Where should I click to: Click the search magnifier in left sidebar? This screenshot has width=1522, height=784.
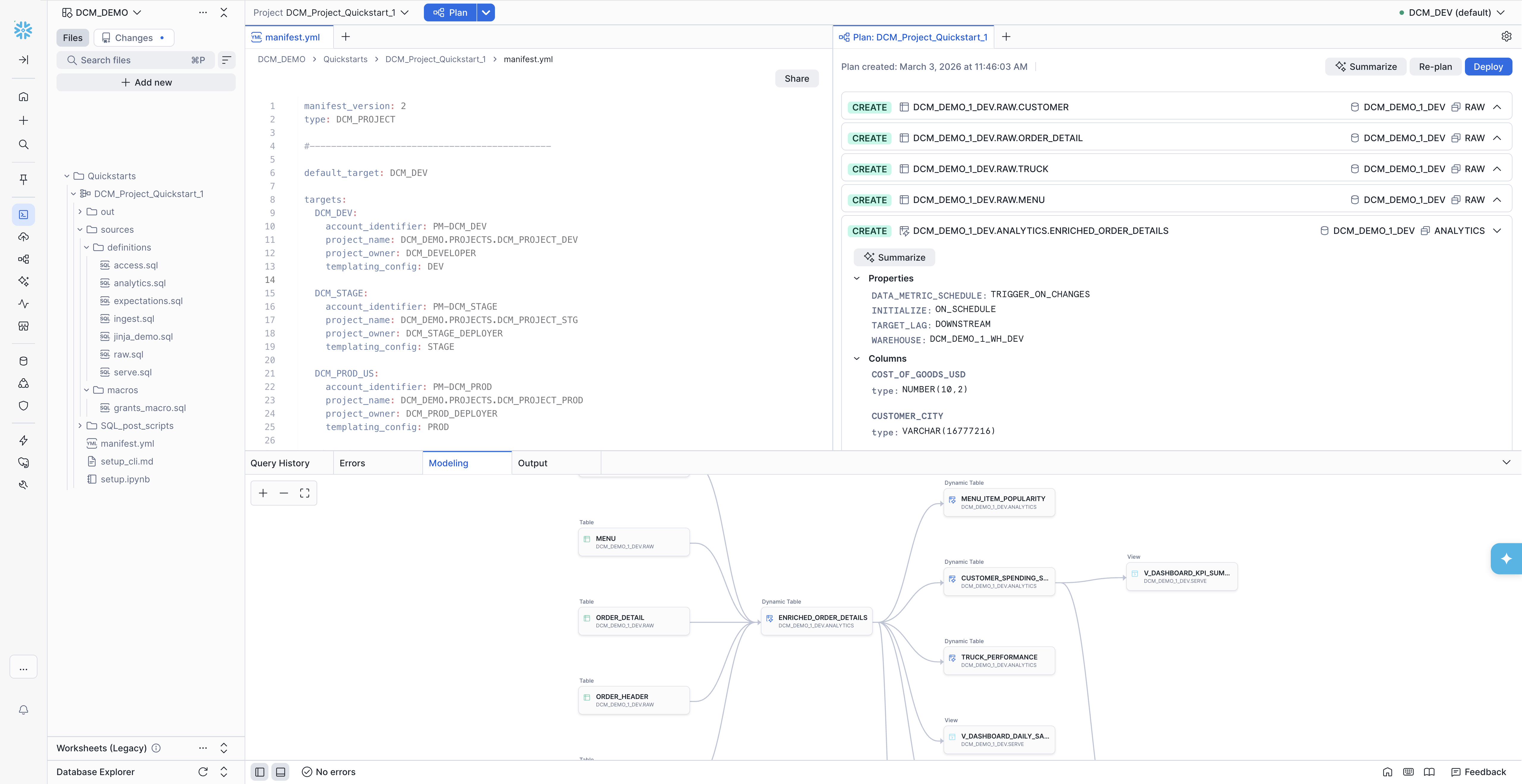pos(24,145)
